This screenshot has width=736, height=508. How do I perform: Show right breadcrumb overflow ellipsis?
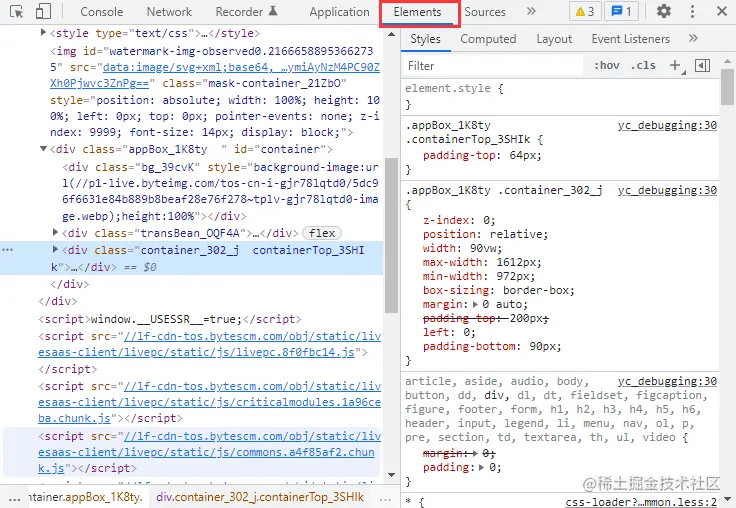point(386,499)
